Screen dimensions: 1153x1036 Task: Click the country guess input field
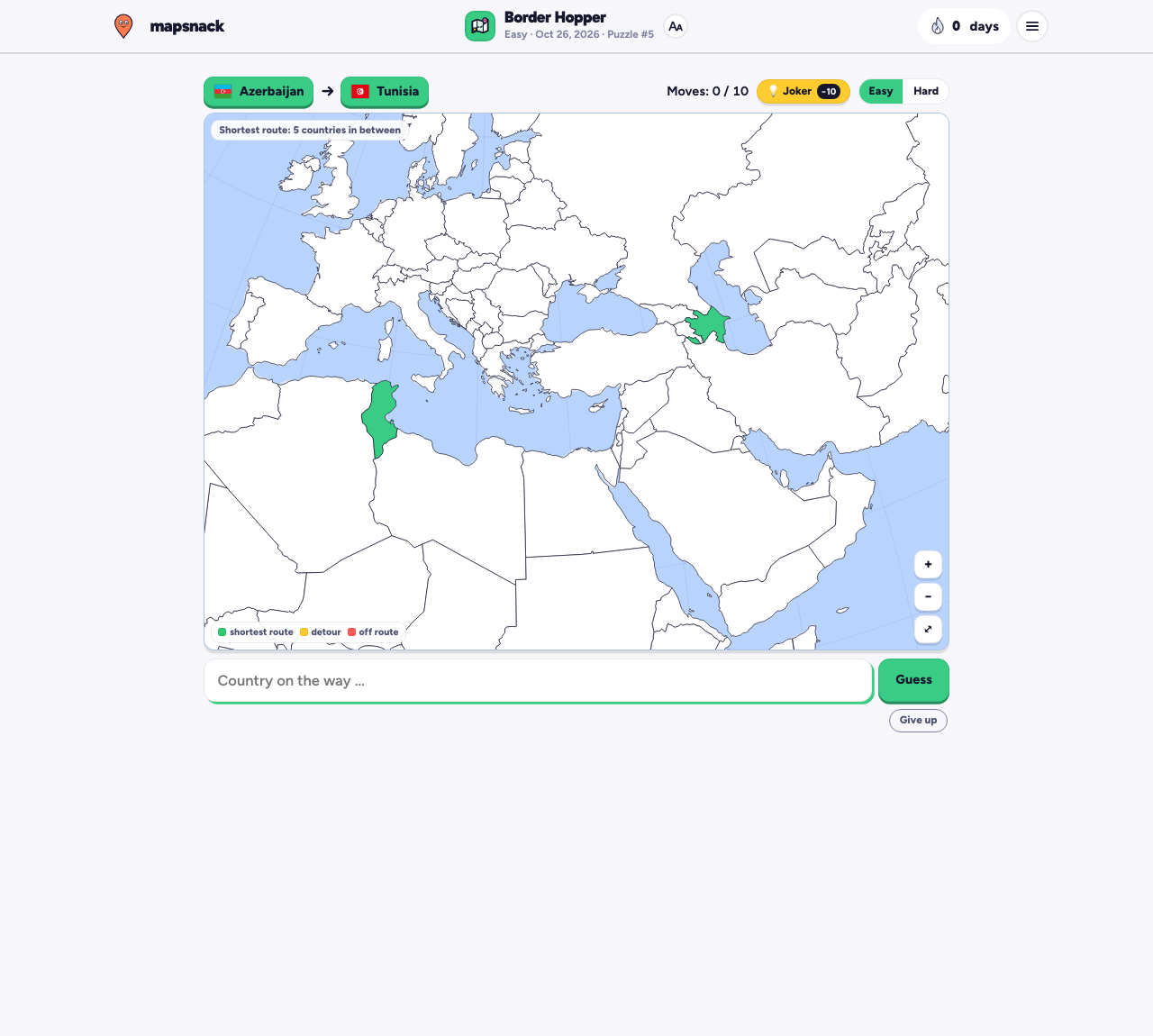(x=538, y=680)
